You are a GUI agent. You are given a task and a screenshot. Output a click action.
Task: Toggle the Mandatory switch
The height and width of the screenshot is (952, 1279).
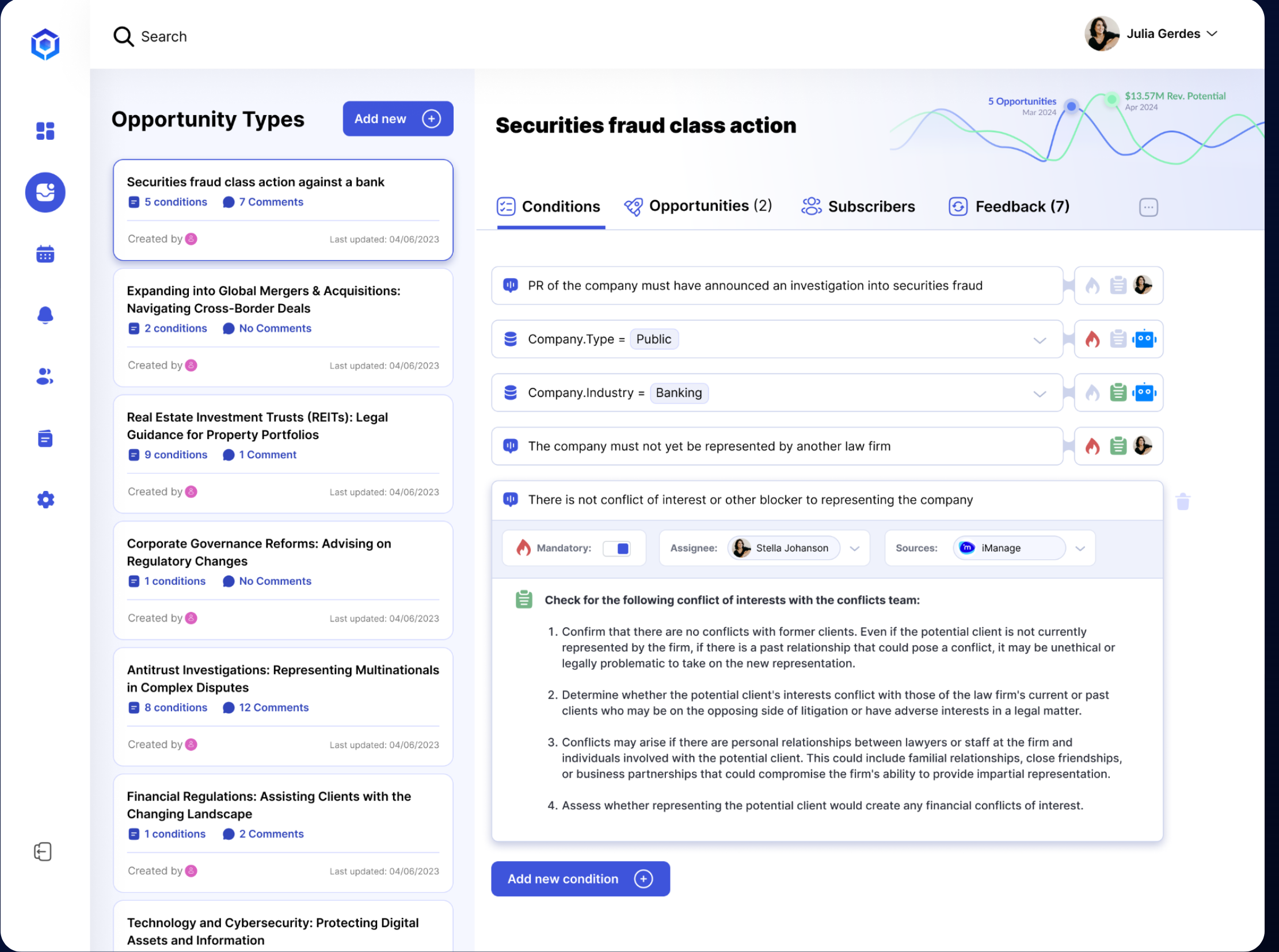(616, 548)
